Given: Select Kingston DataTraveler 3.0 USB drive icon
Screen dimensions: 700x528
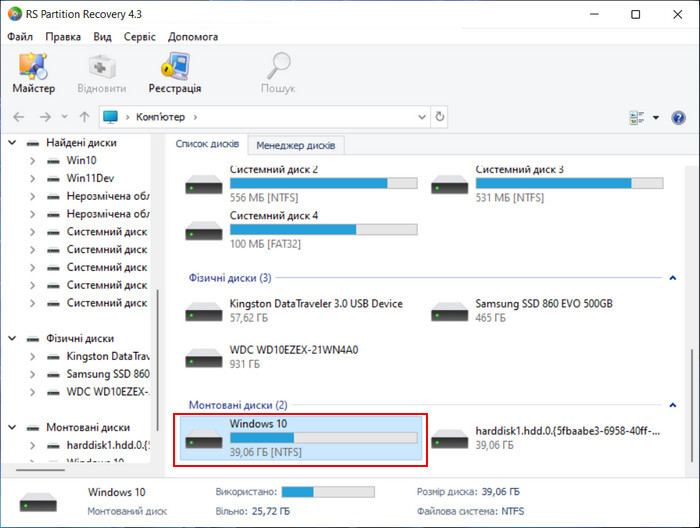Looking at the screenshot, I should [204, 312].
